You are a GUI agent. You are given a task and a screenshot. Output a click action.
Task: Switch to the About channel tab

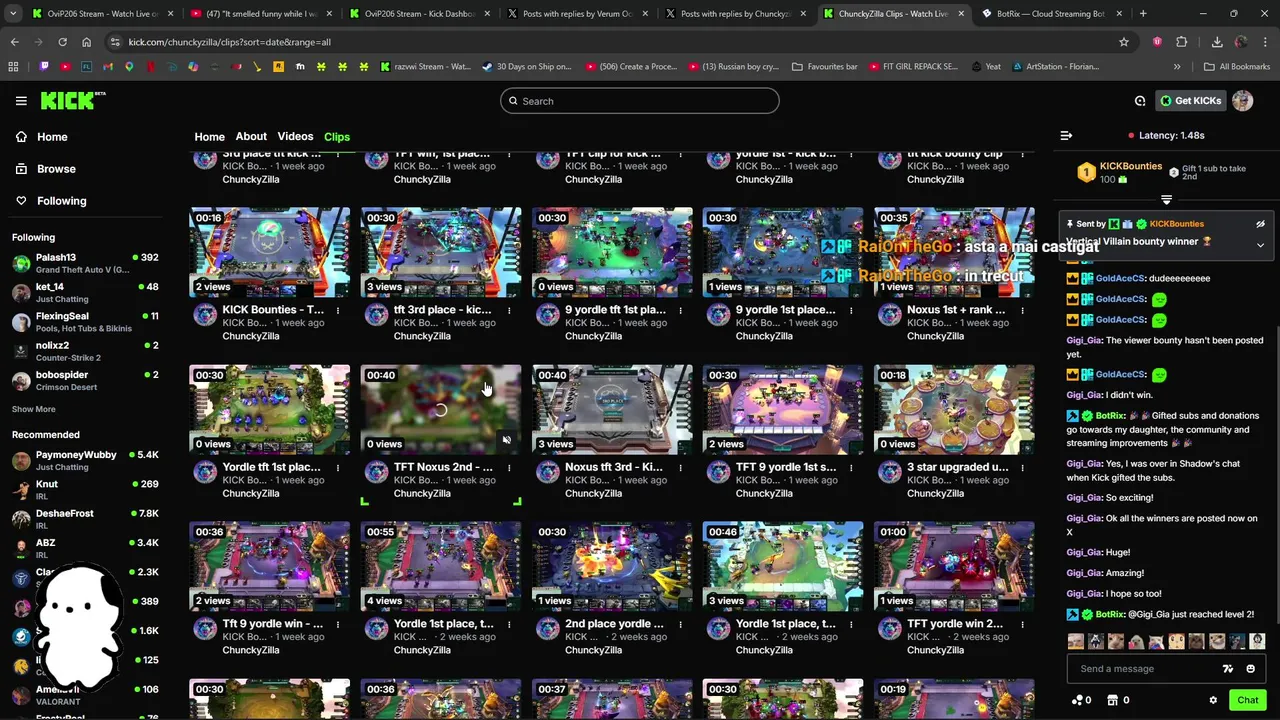251,137
